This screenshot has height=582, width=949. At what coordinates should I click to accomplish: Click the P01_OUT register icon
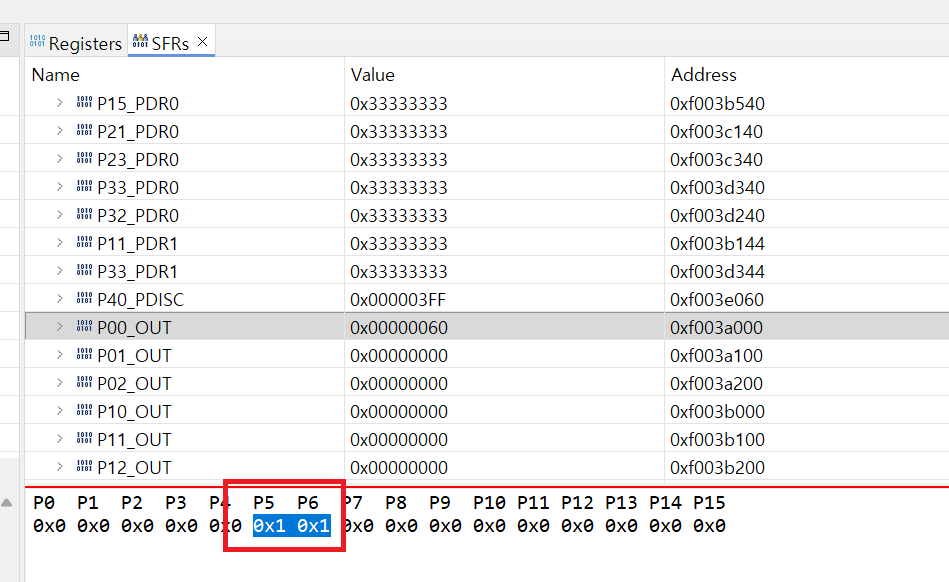[x=84, y=355]
